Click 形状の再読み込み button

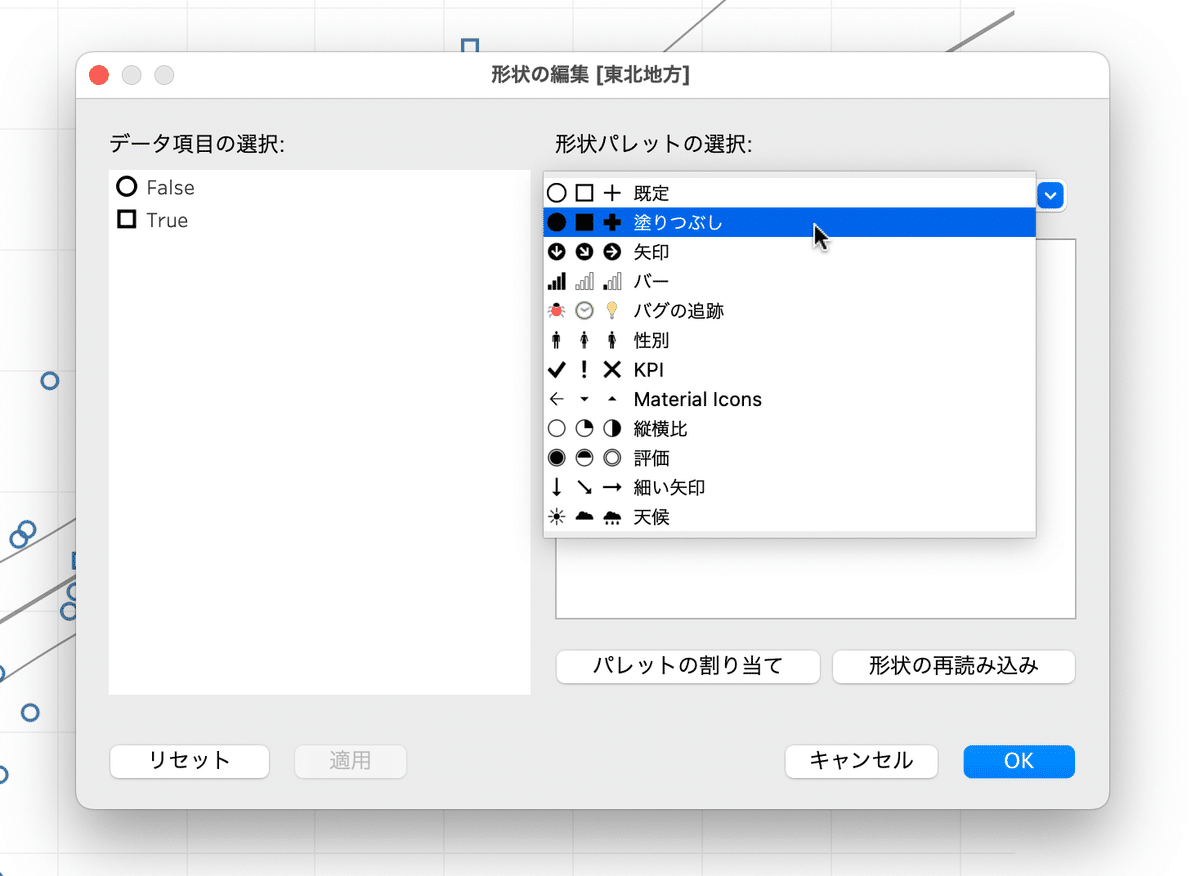pyautogui.click(x=954, y=666)
